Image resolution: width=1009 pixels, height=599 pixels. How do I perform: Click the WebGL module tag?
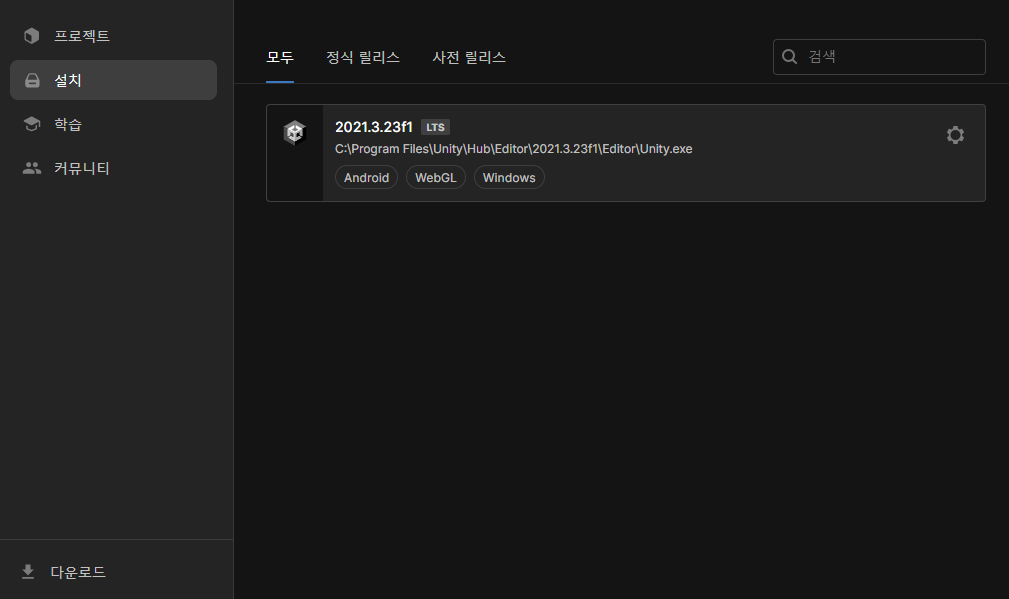[x=436, y=178]
